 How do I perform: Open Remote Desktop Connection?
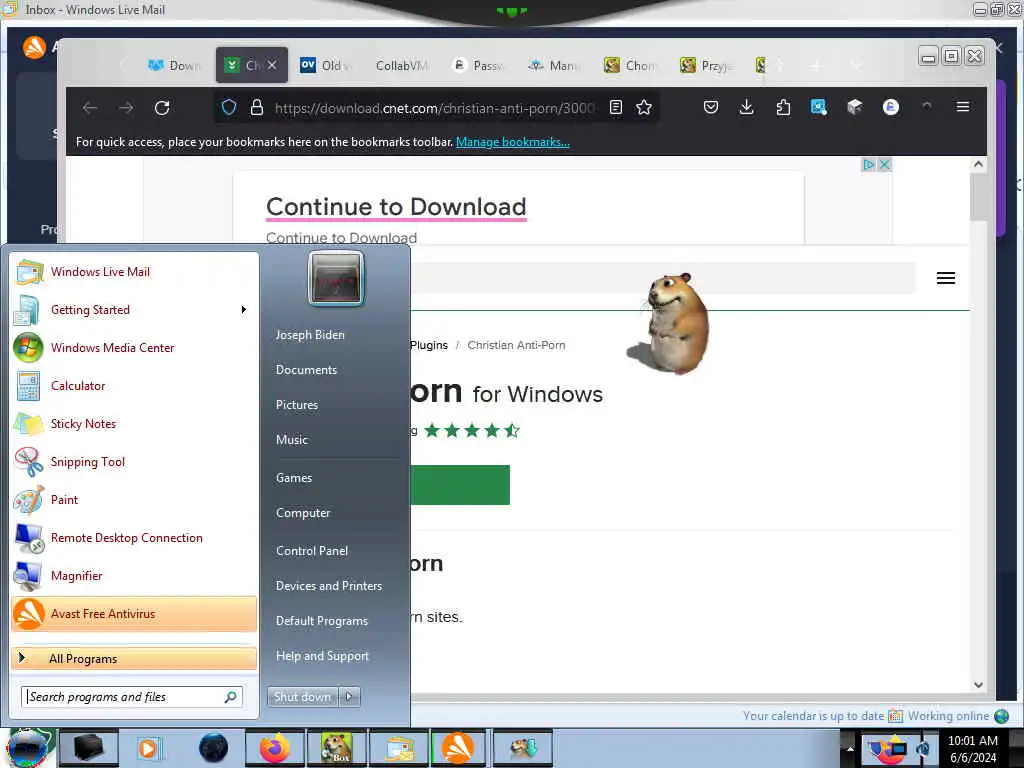pos(134,537)
